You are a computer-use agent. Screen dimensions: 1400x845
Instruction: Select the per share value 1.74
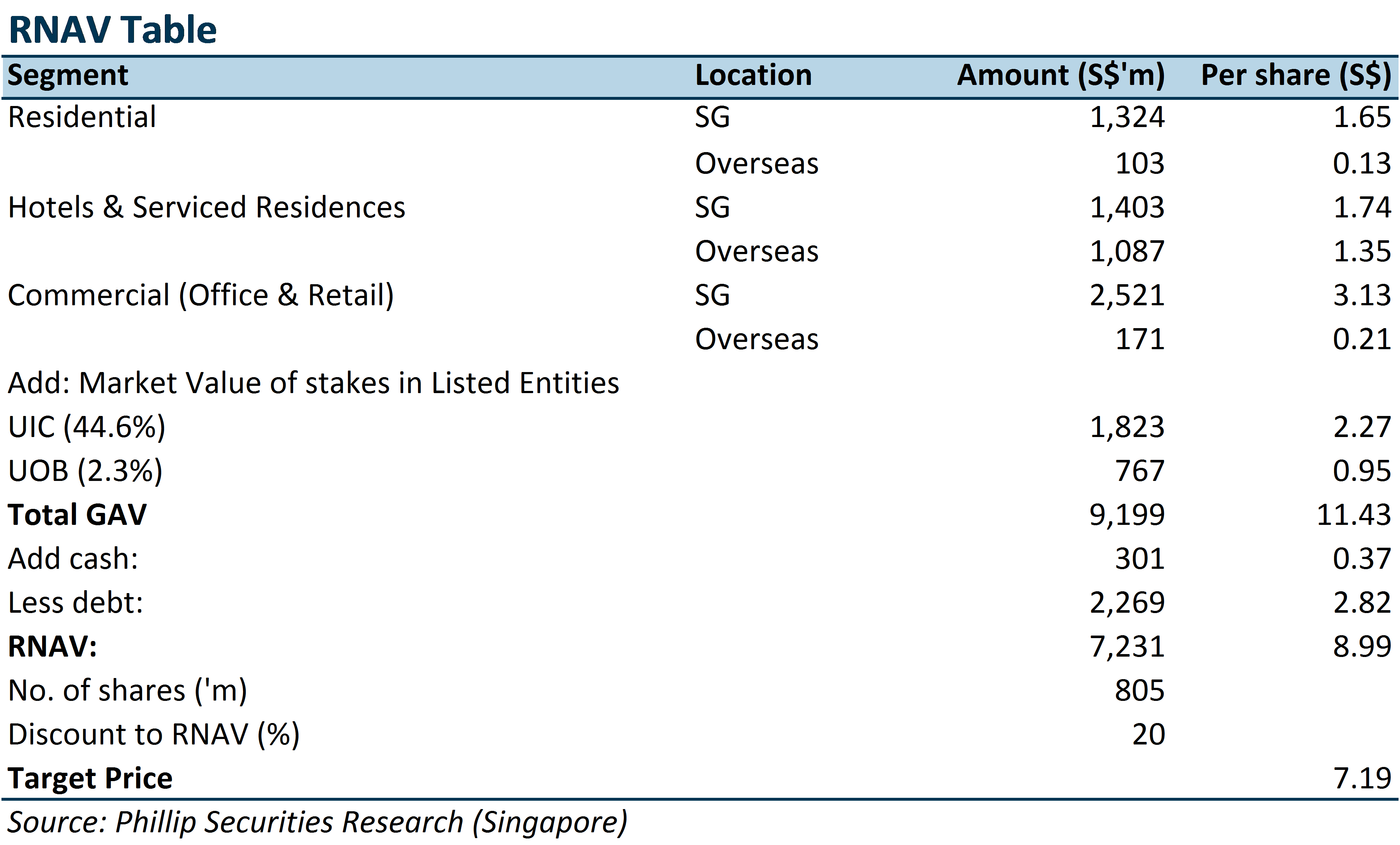[1363, 207]
